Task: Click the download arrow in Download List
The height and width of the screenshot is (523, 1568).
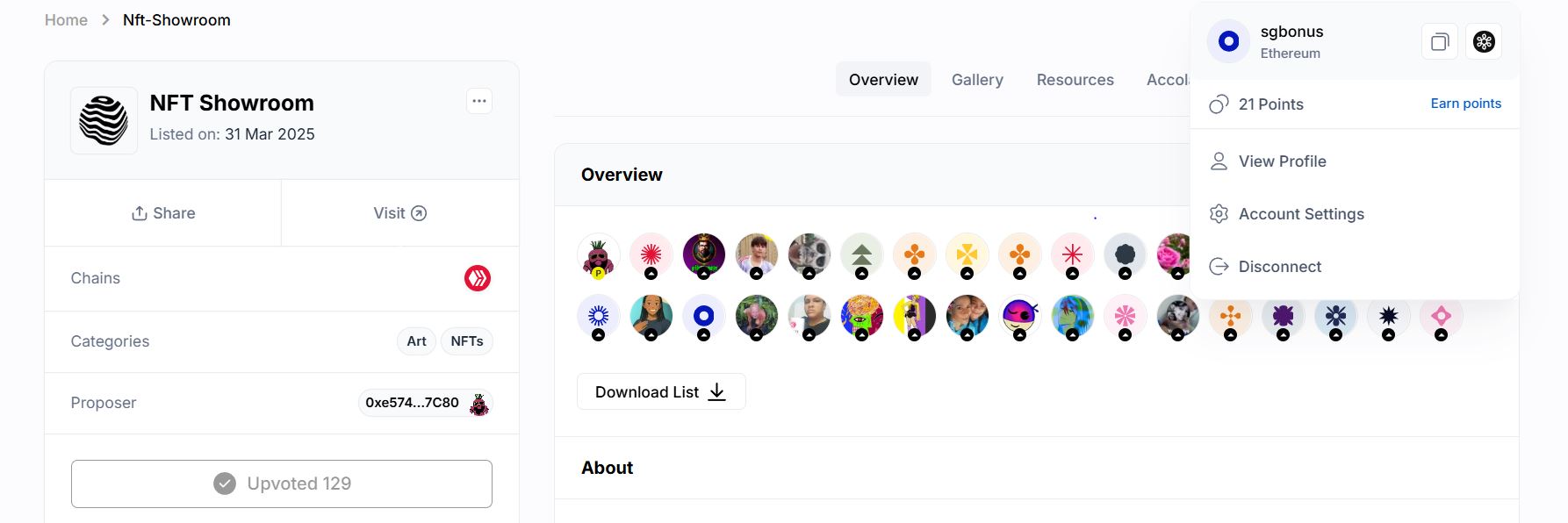Action: [717, 392]
